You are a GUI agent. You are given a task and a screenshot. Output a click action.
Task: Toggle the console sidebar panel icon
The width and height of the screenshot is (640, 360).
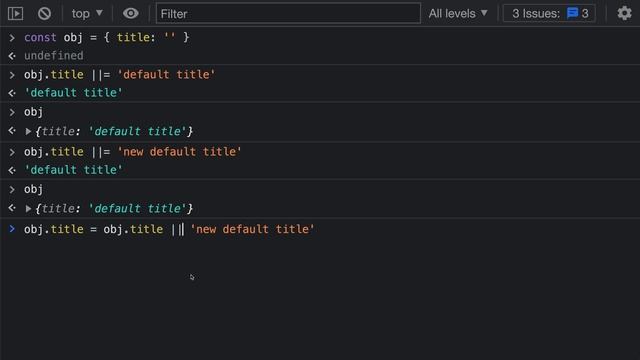coord(16,13)
